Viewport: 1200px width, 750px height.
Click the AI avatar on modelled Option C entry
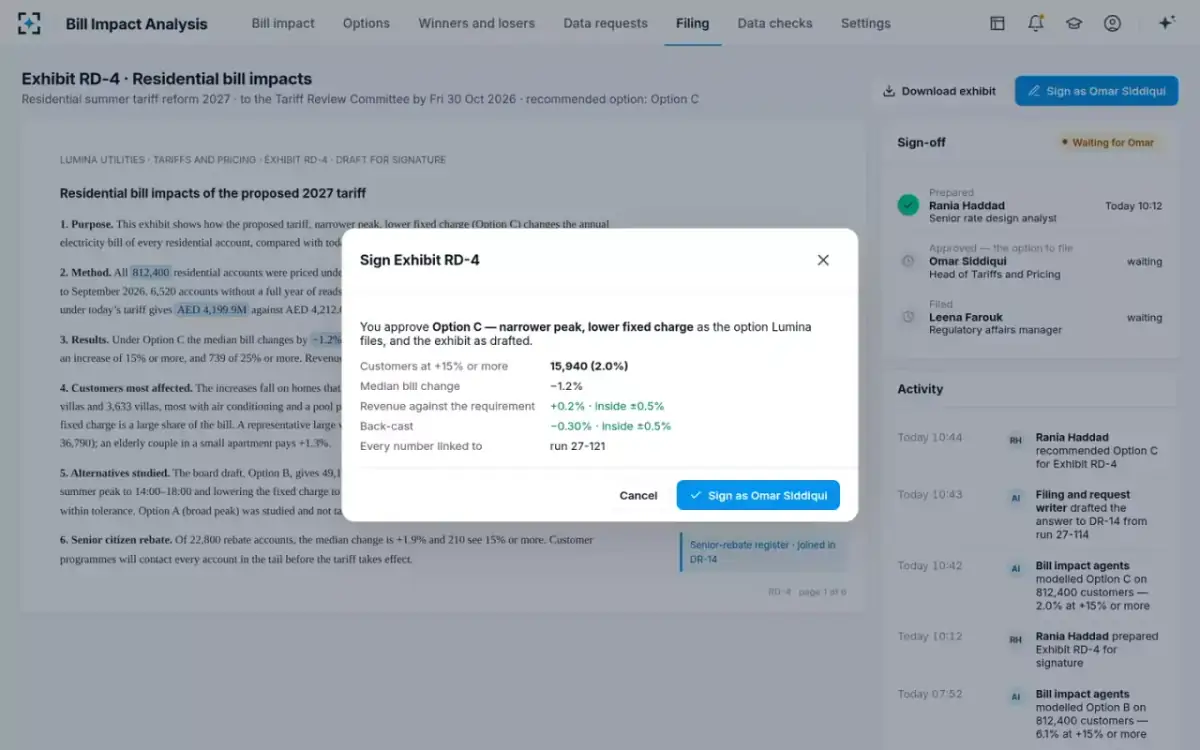[1015, 568]
